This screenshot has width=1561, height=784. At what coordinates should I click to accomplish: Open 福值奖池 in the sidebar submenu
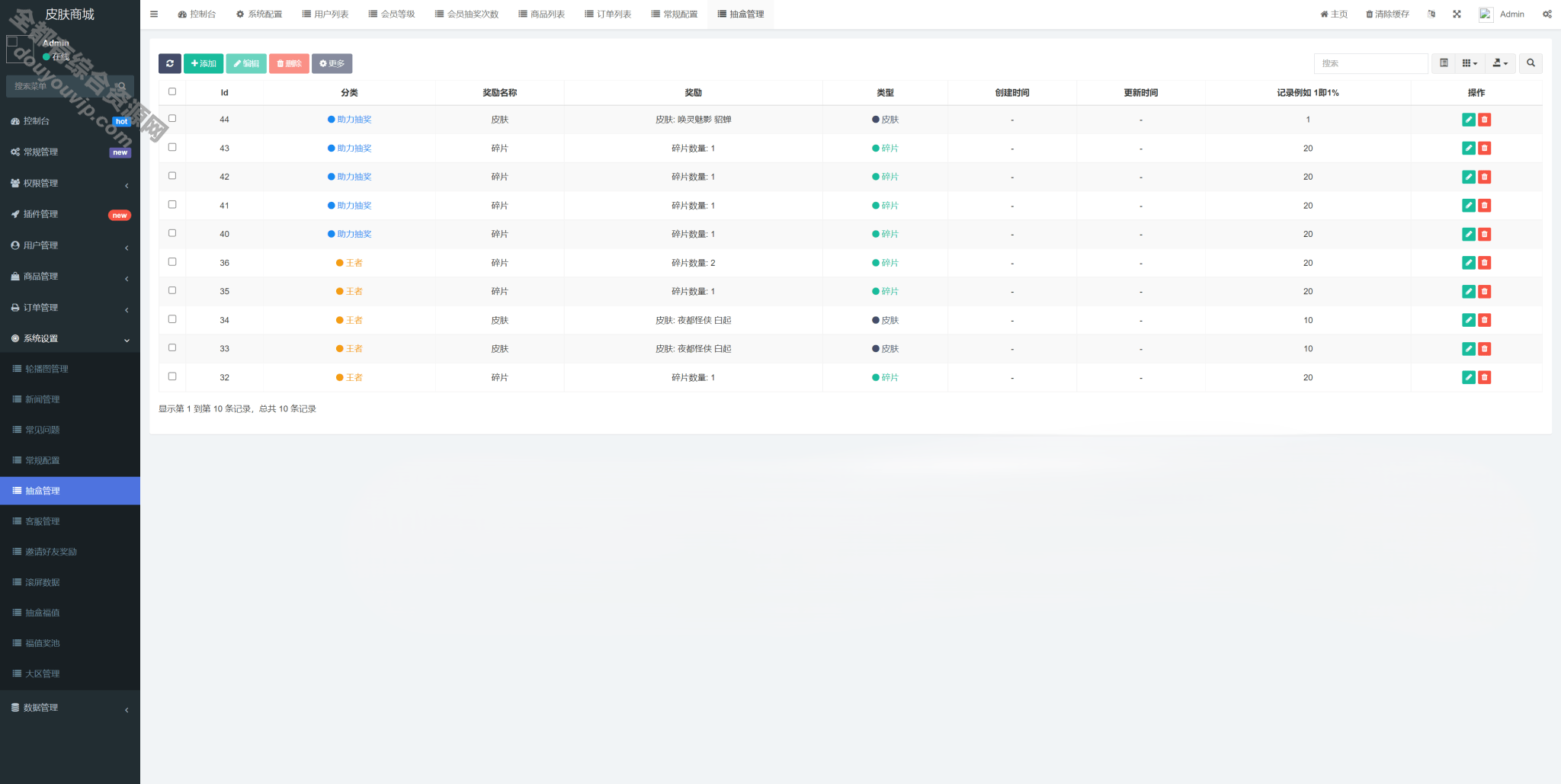tap(70, 643)
